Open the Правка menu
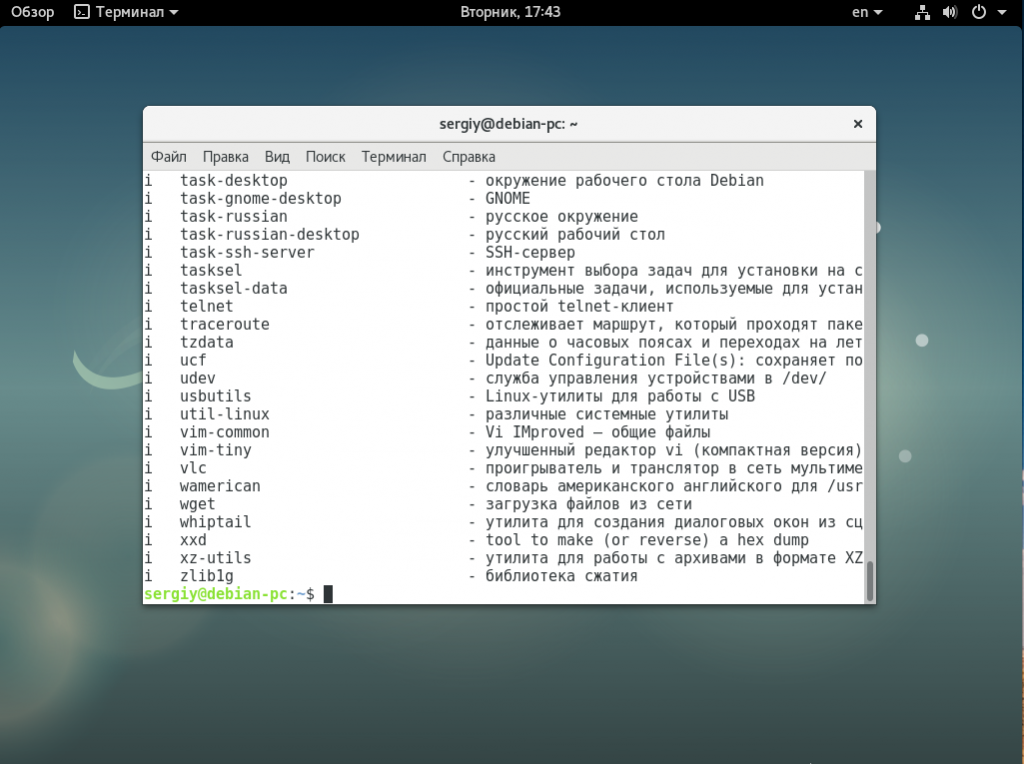This screenshot has width=1024, height=764. tap(225, 156)
